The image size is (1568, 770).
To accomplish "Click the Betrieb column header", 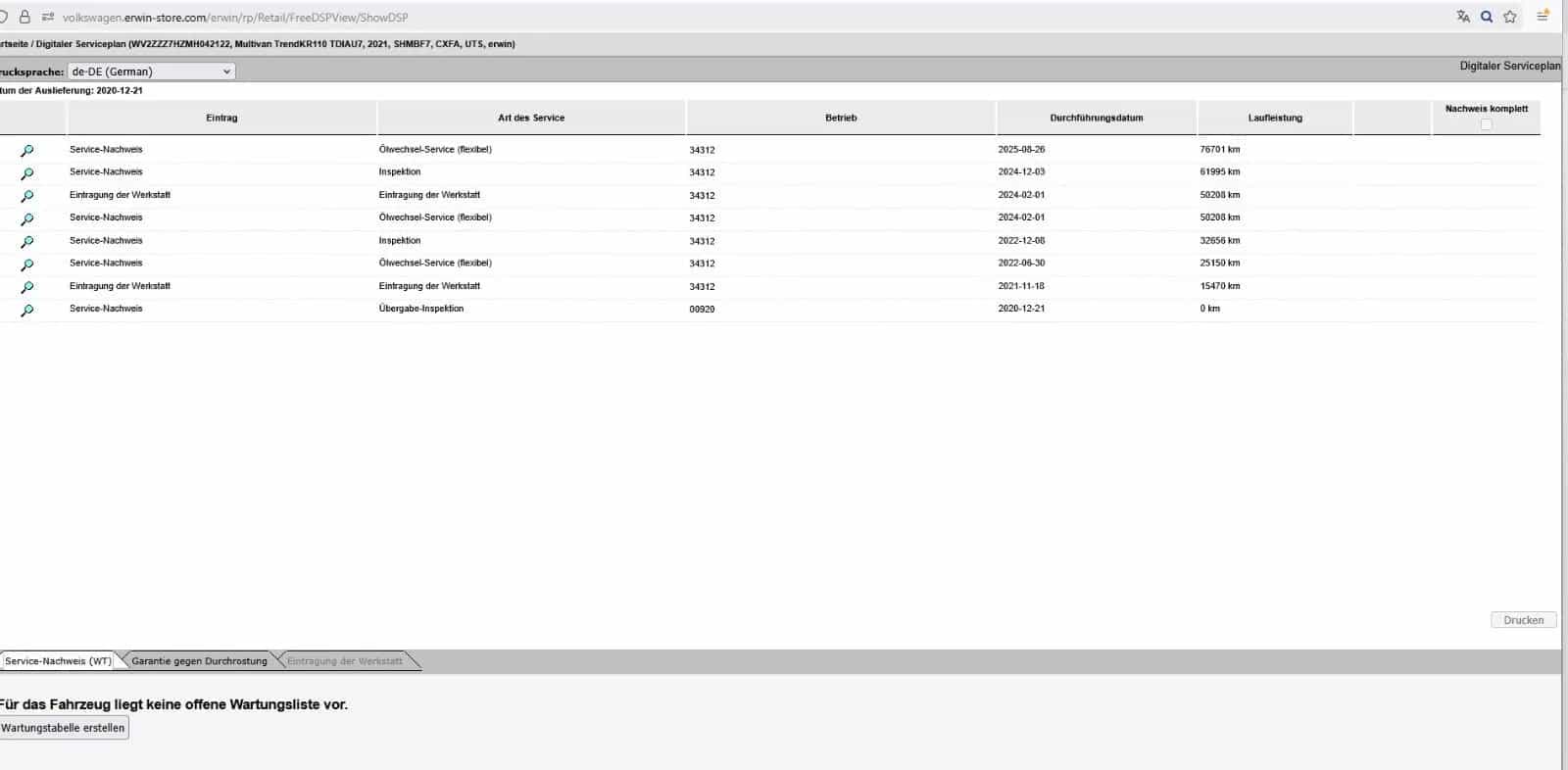I will click(841, 118).
